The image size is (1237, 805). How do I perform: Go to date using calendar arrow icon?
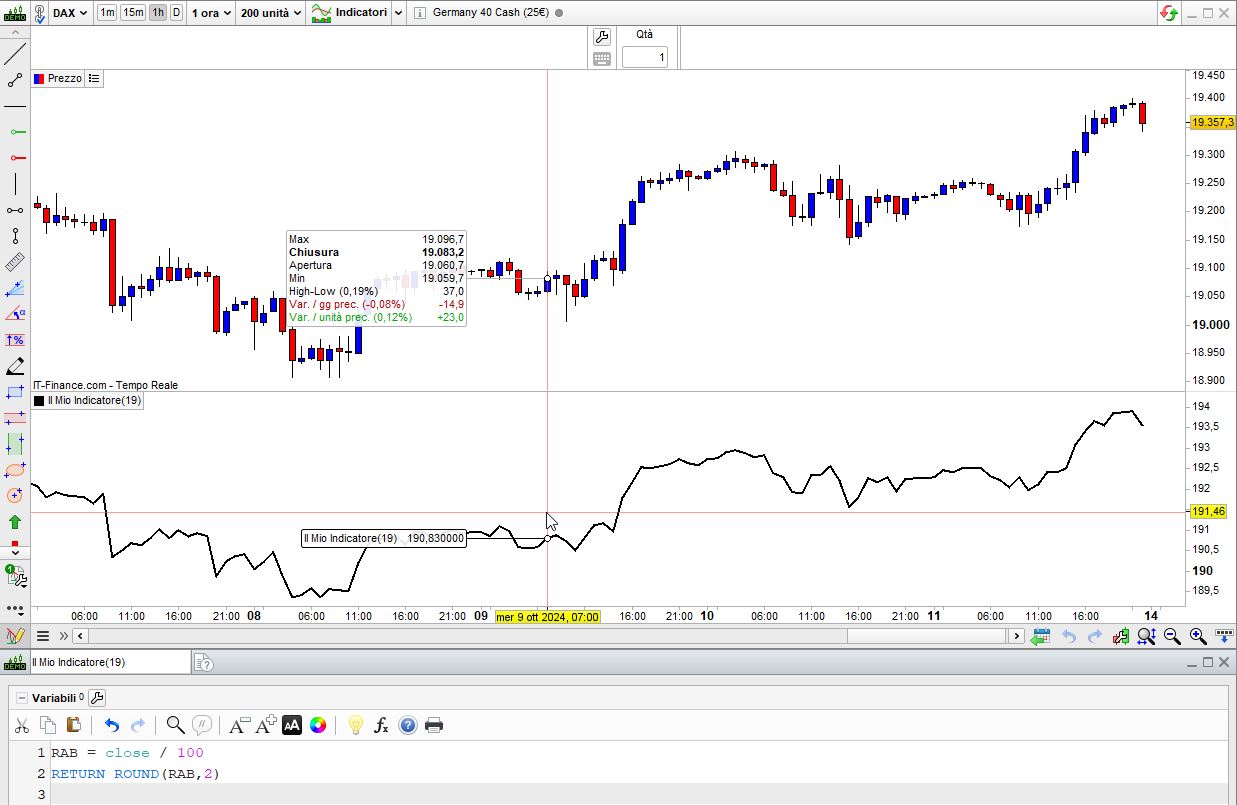[x=1040, y=636]
